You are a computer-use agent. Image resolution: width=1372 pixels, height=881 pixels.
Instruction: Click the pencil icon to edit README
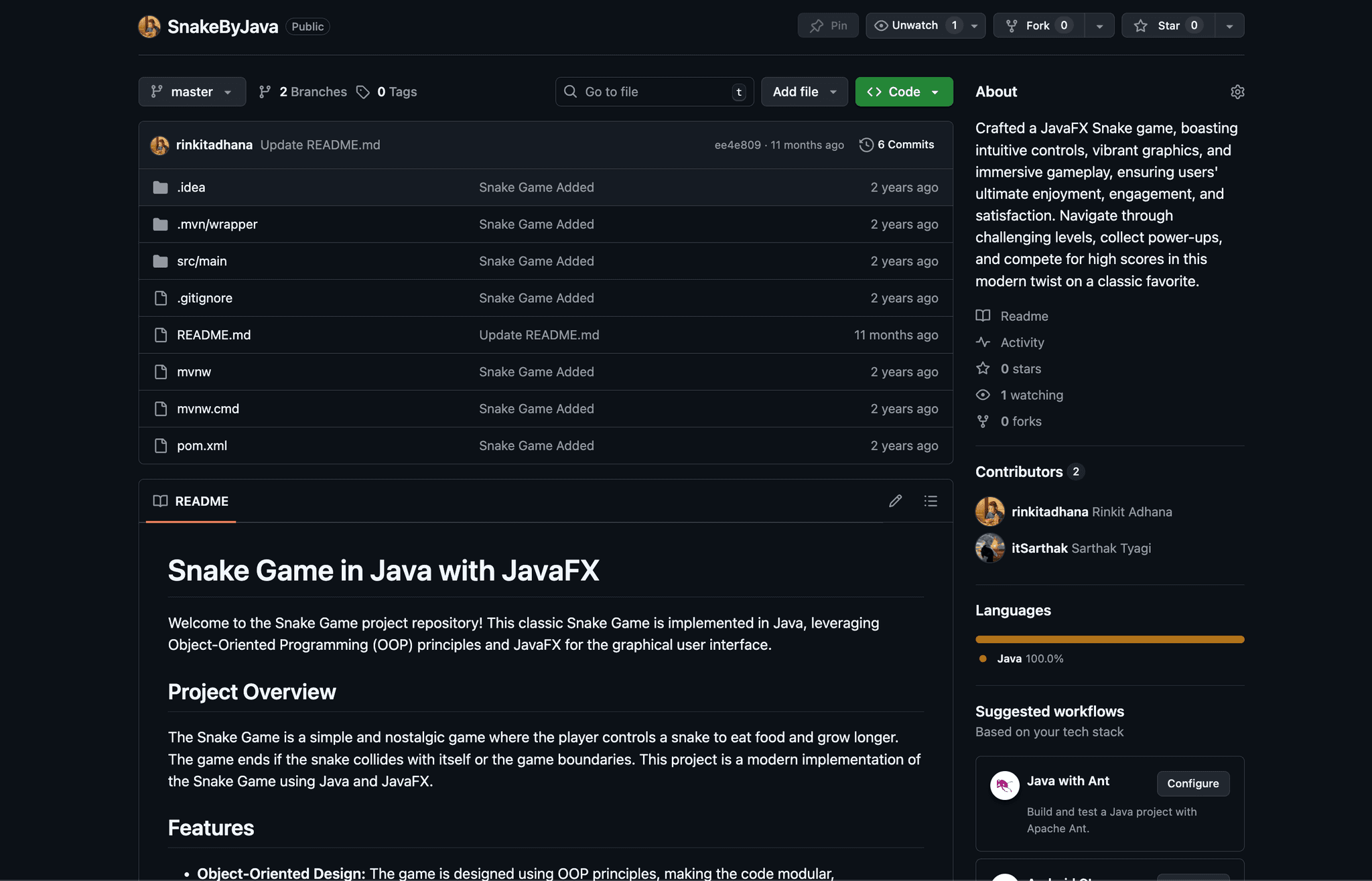pyautogui.click(x=895, y=501)
